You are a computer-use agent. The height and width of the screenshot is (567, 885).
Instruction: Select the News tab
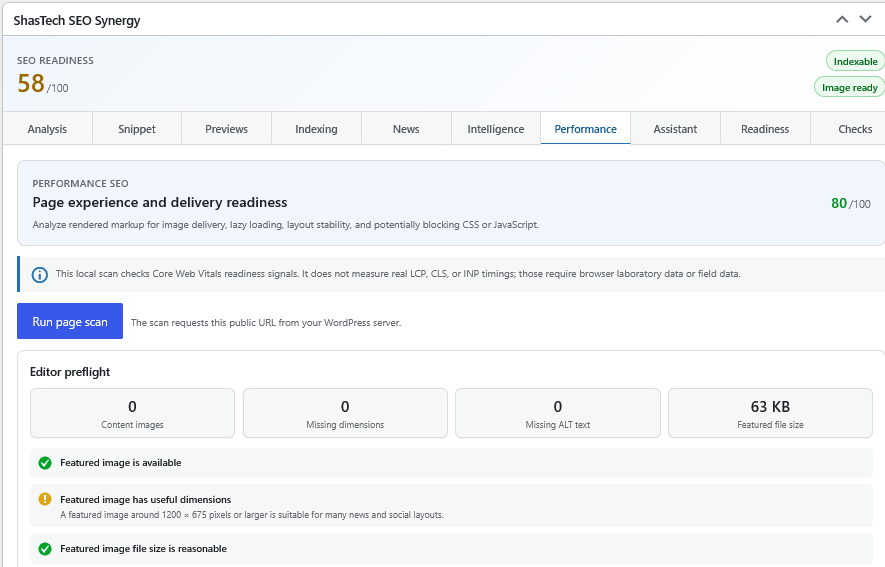(x=406, y=129)
